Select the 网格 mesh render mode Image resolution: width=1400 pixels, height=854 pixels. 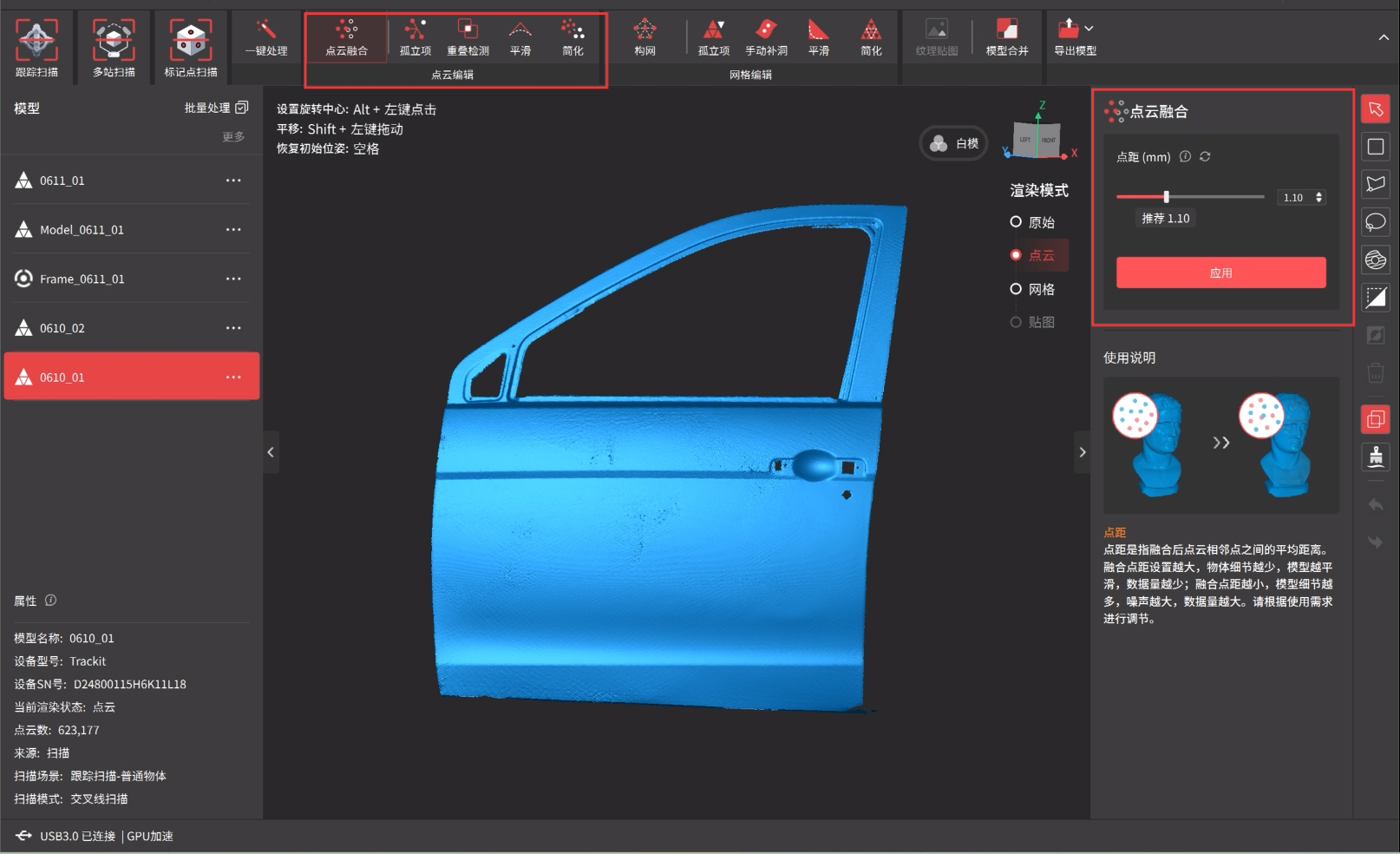[1016, 289]
